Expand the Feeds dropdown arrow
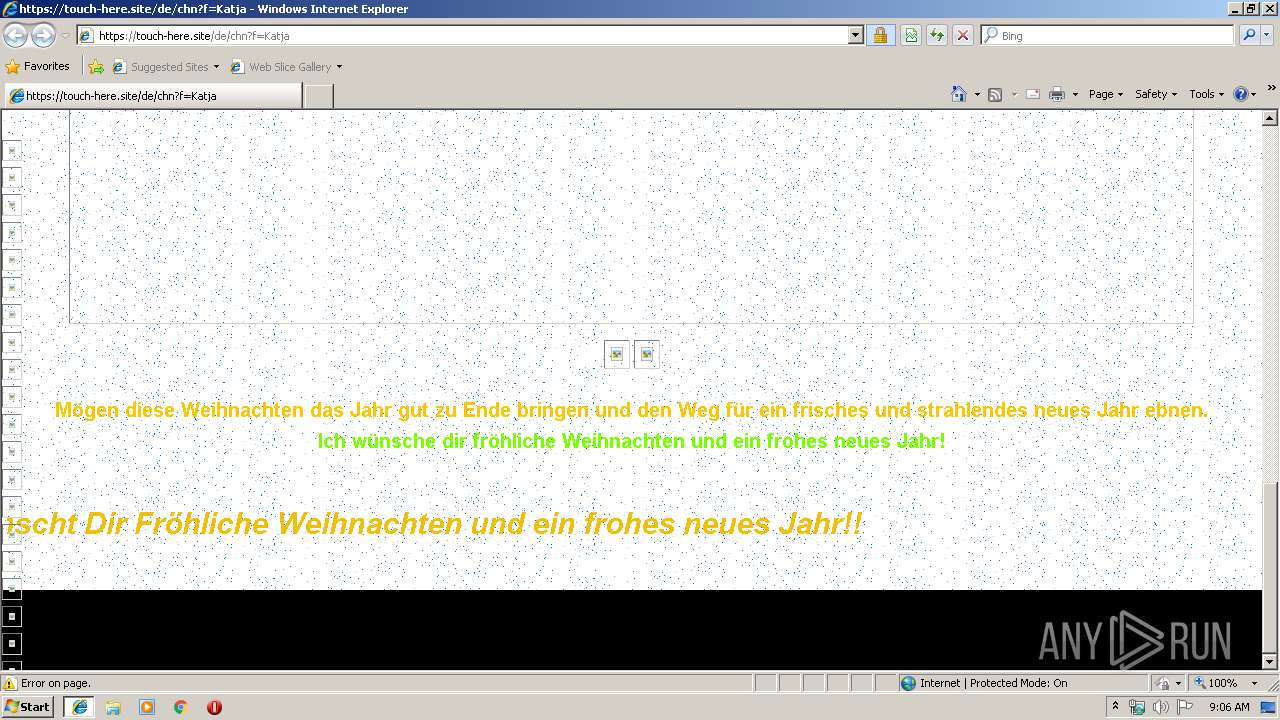1280x720 pixels. click(x=1013, y=94)
